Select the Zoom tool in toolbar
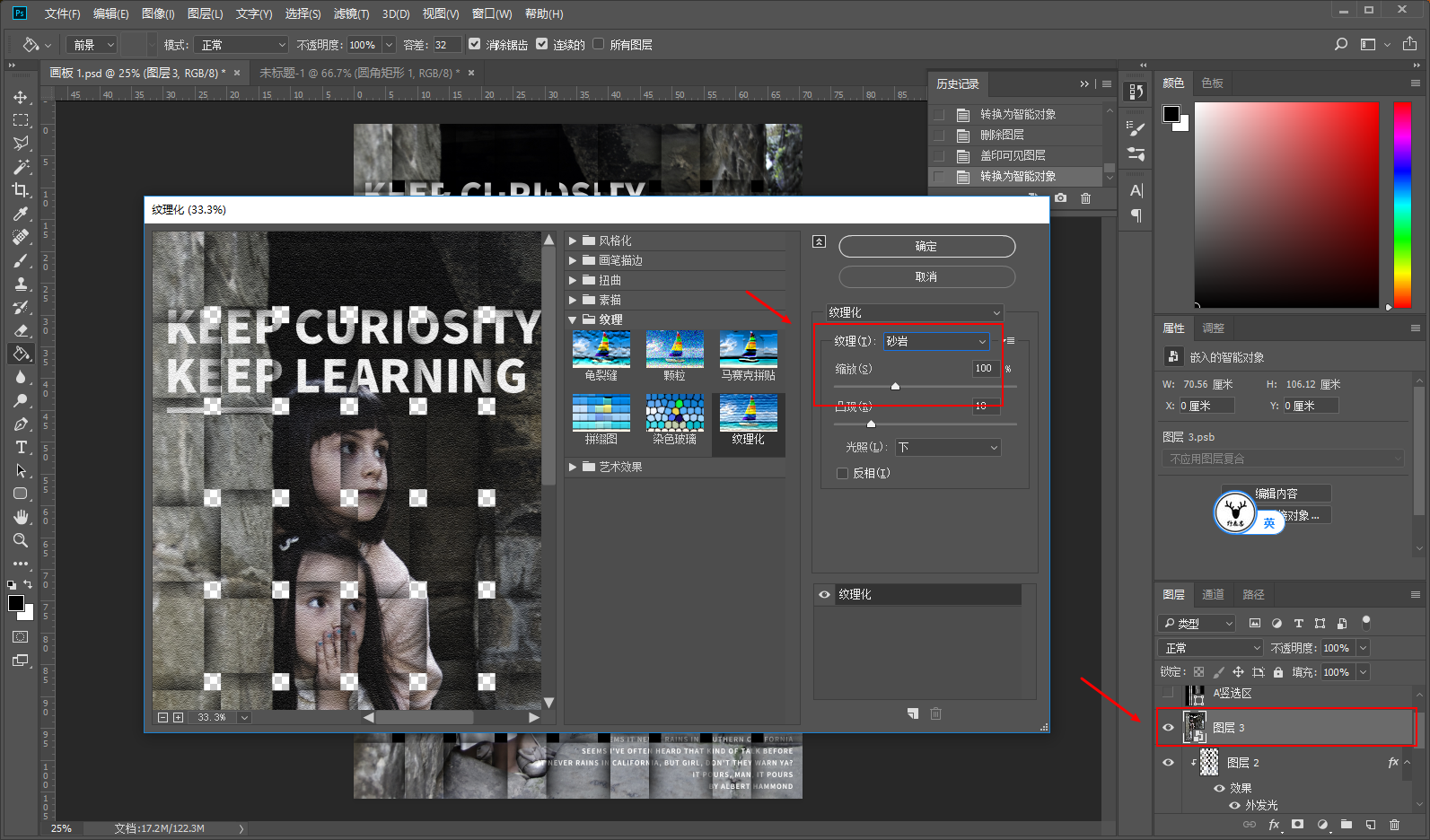Viewport: 1430px width, 840px height. tap(20, 540)
